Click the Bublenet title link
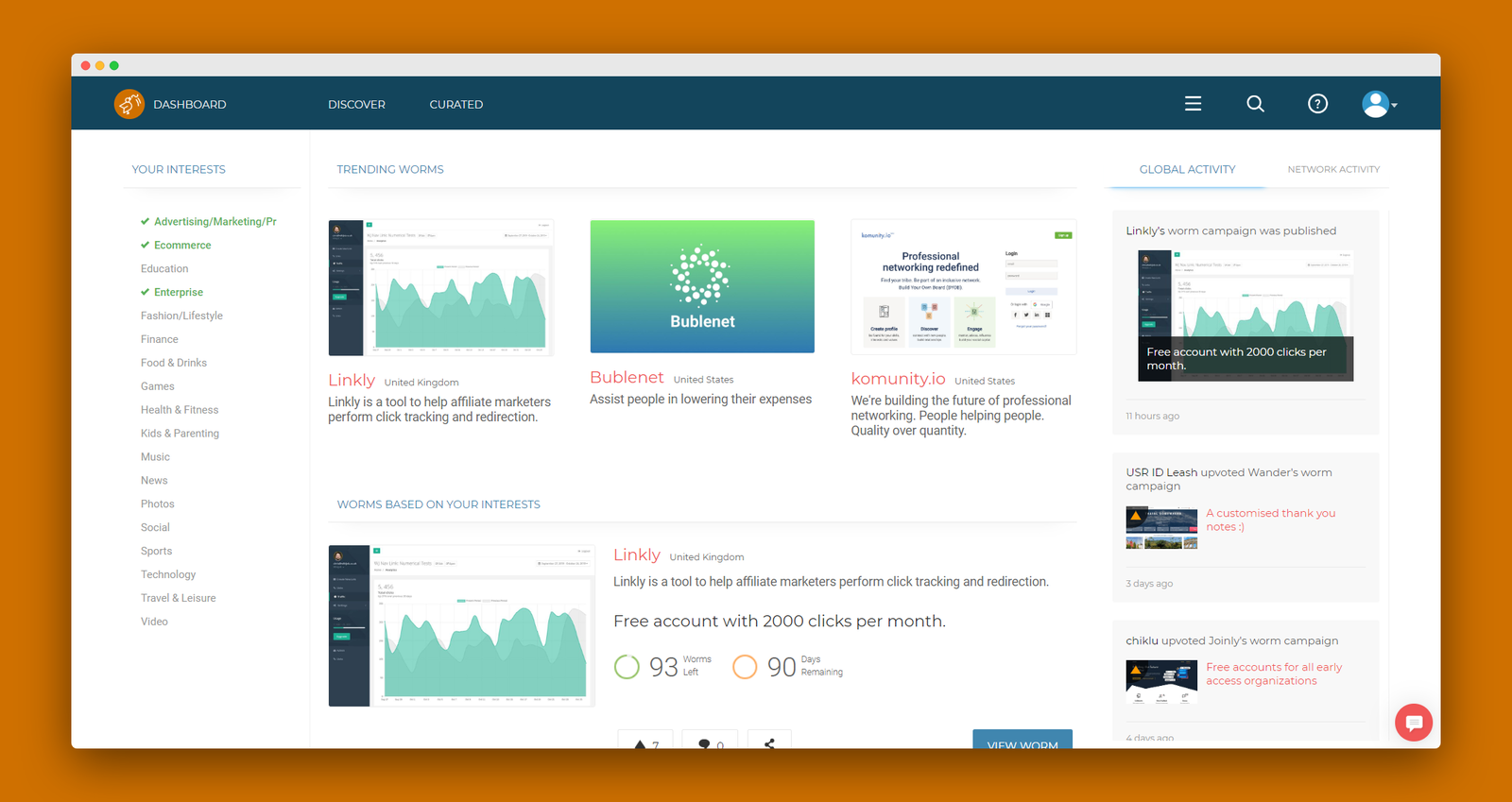The image size is (1512, 802). pos(627,378)
